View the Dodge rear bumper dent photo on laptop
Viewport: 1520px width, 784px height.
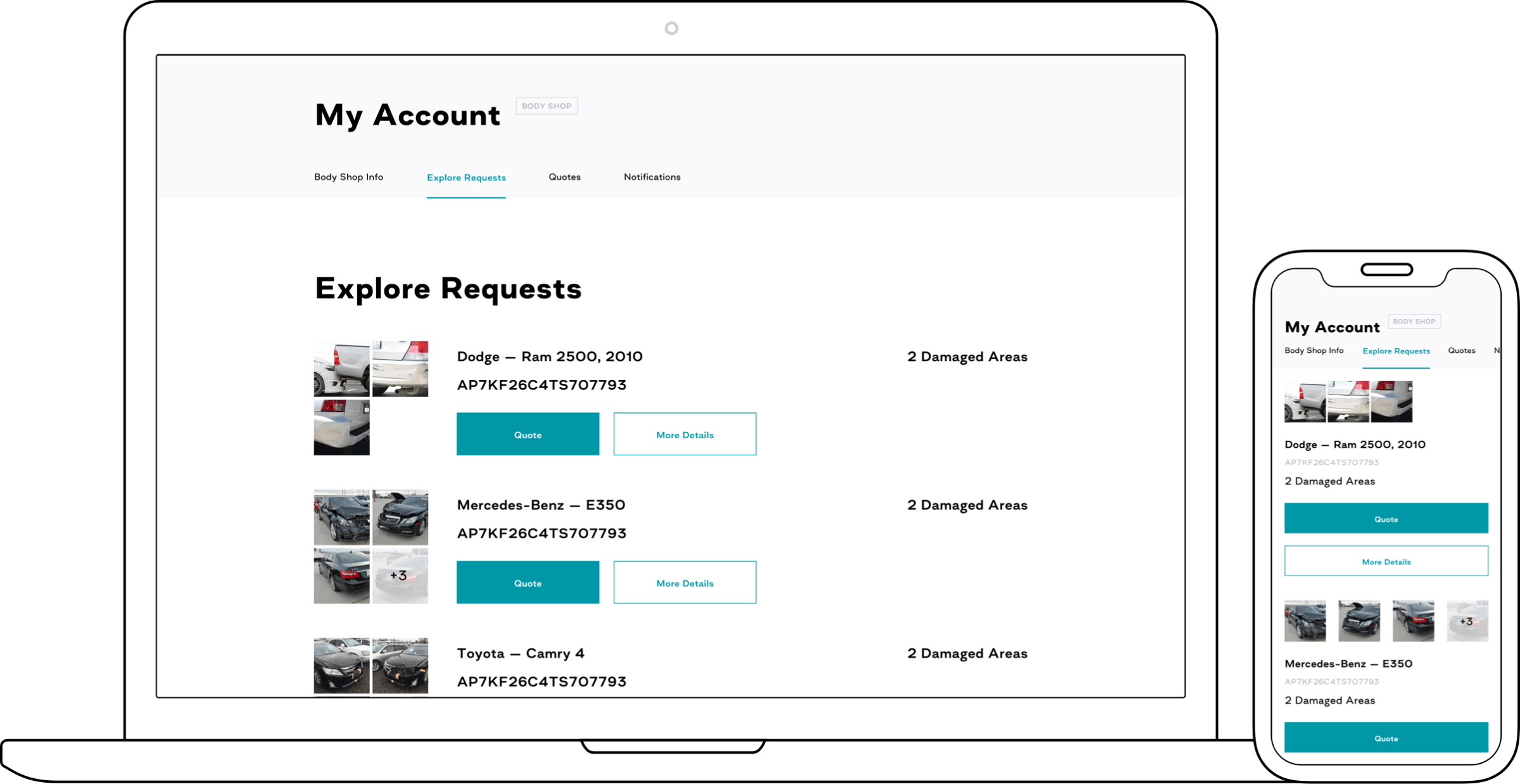click(x=341, y=427)
